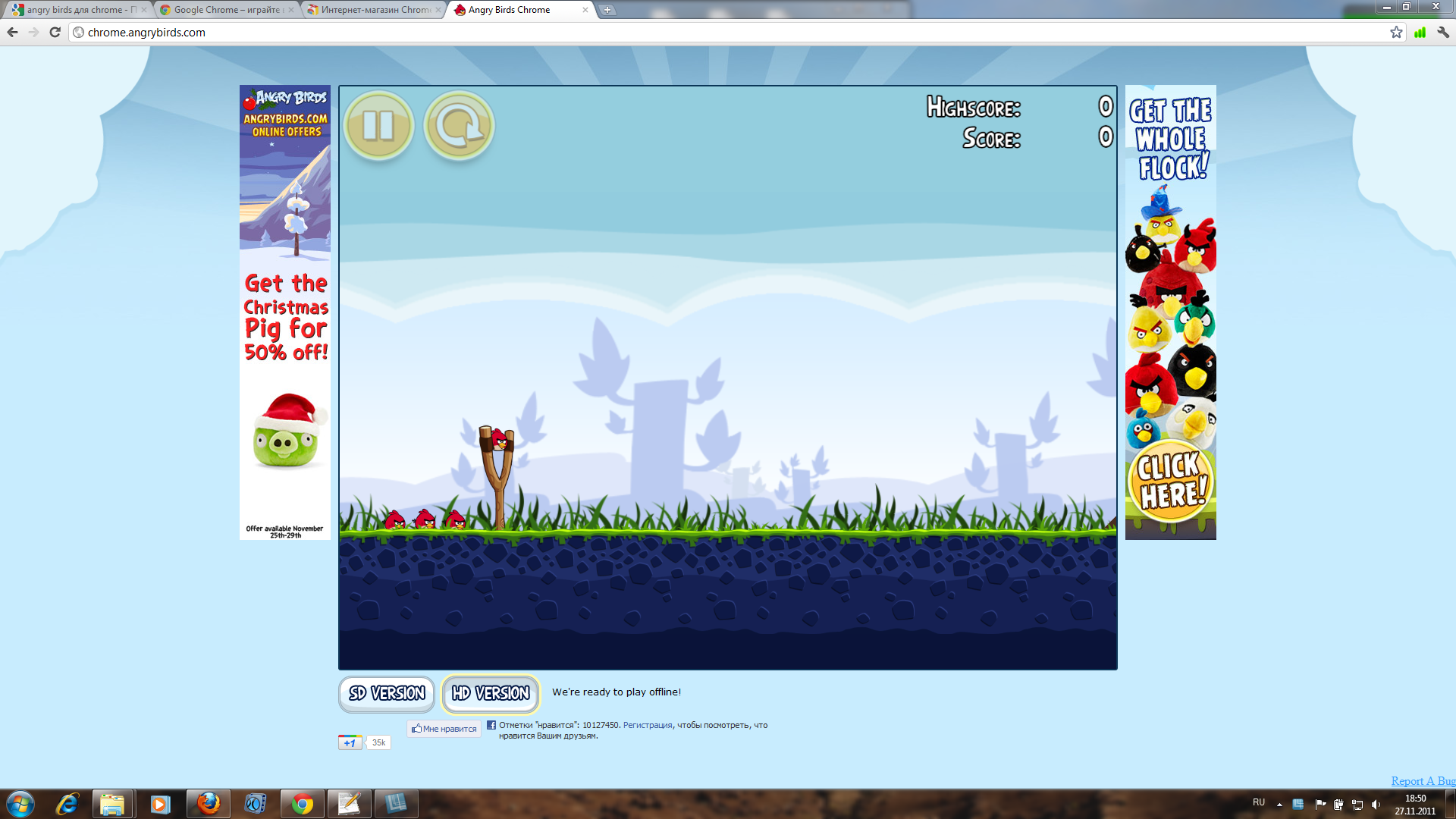Open the blue book app in the taskbar

click(396, 804)
